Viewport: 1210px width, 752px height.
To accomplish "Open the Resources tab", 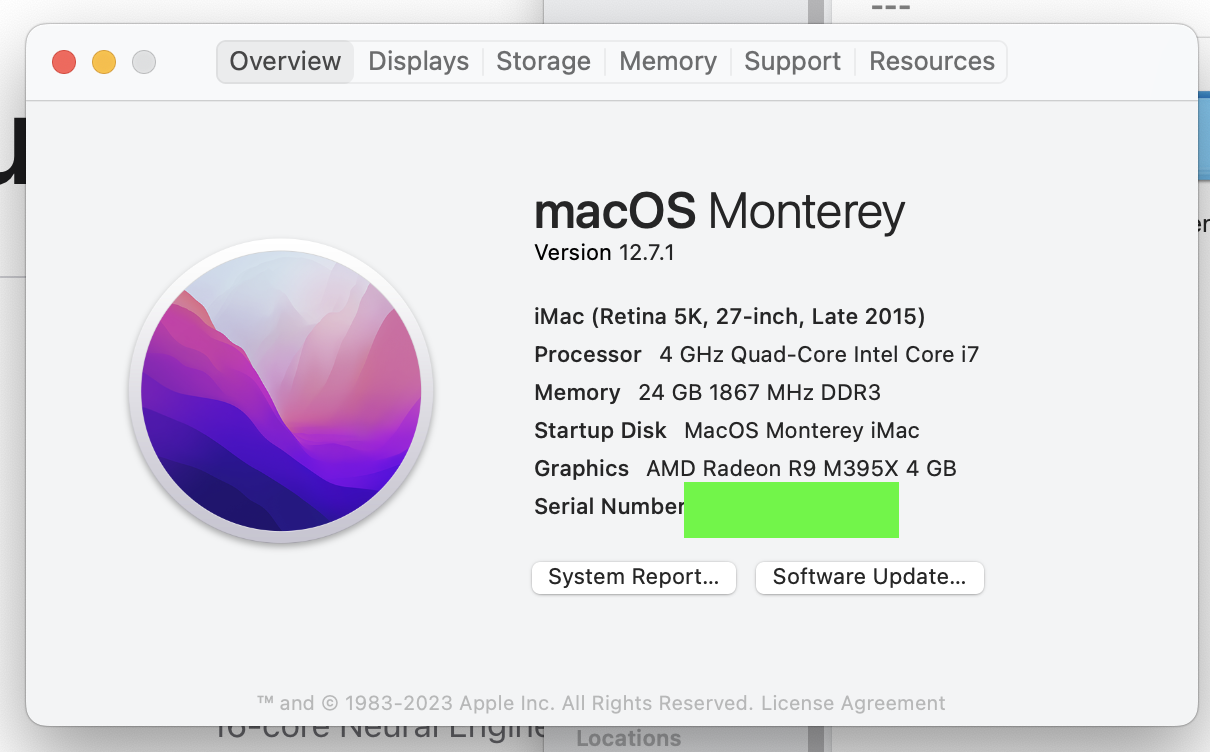I will (x=931, y=62).
